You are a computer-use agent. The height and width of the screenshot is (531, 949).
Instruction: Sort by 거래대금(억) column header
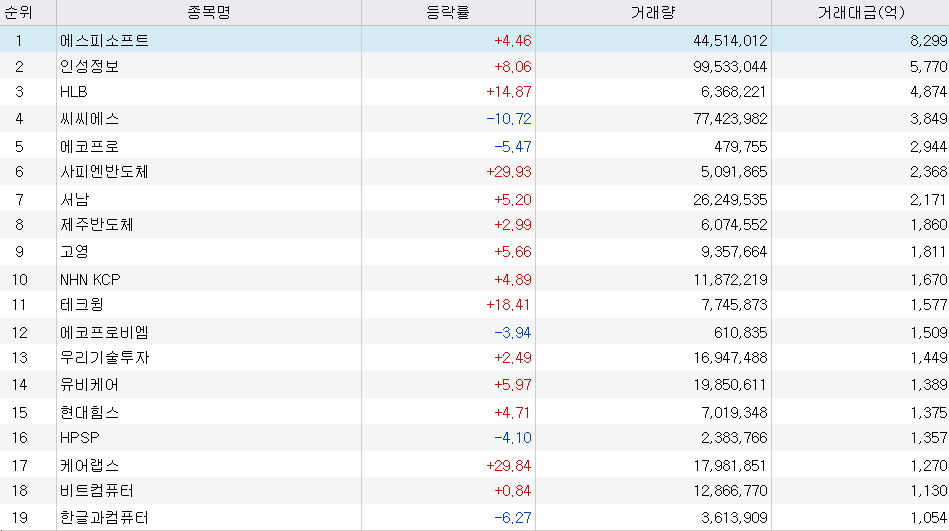[861, 12]
